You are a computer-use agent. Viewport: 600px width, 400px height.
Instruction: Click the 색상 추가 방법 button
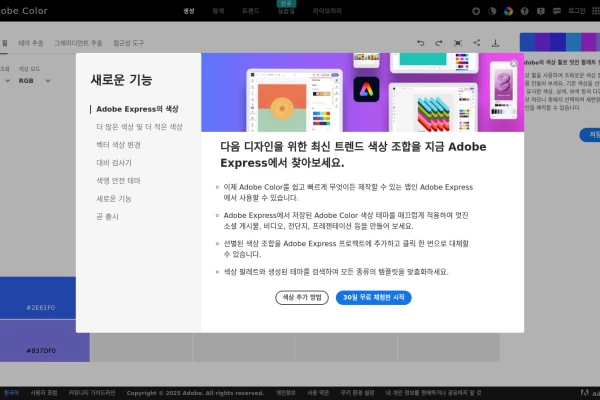pyautogui.click(x=302, y=297)
